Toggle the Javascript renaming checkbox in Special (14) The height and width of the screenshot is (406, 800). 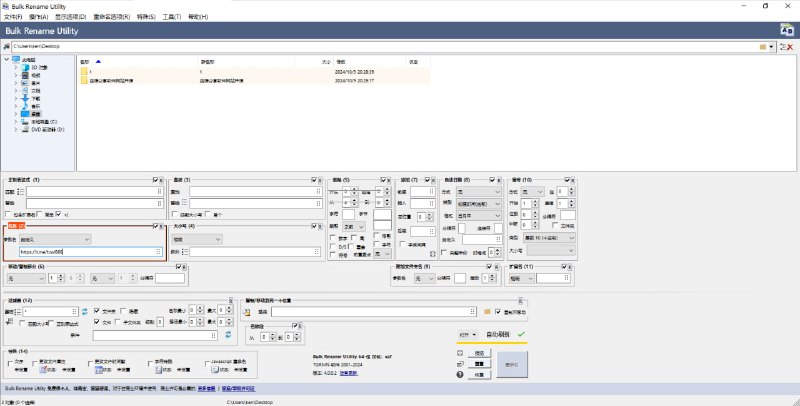208,363
